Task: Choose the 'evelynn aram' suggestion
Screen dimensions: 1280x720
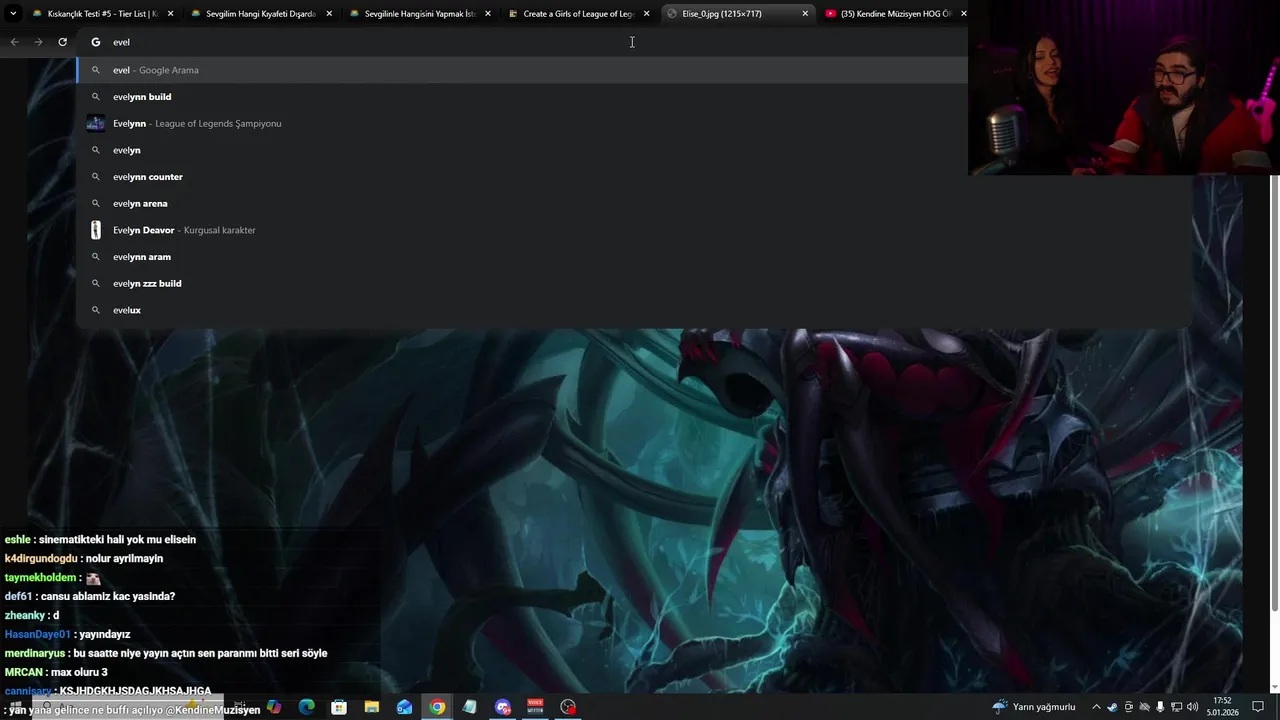Action: 634,257
